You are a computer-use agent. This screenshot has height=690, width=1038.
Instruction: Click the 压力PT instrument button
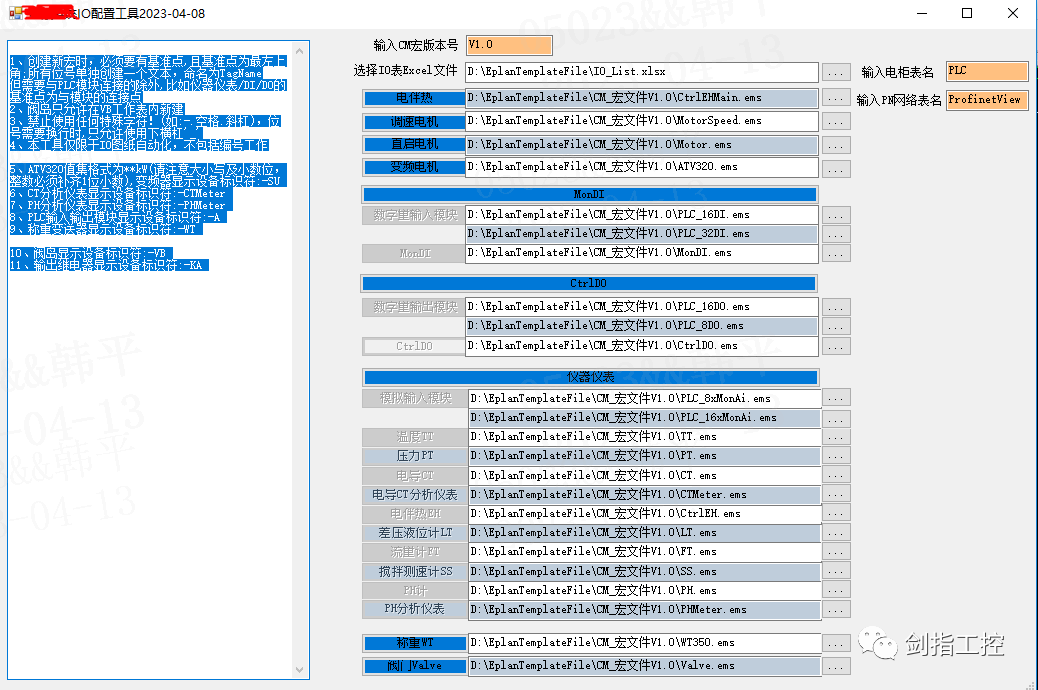[413, 455]
